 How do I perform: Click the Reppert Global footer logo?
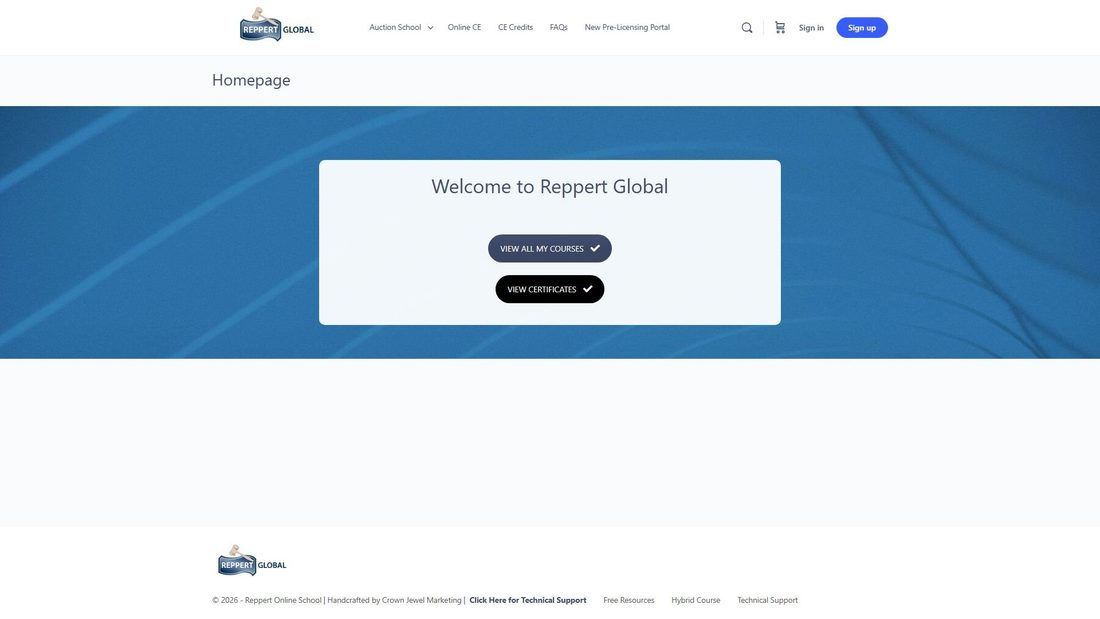252,561
